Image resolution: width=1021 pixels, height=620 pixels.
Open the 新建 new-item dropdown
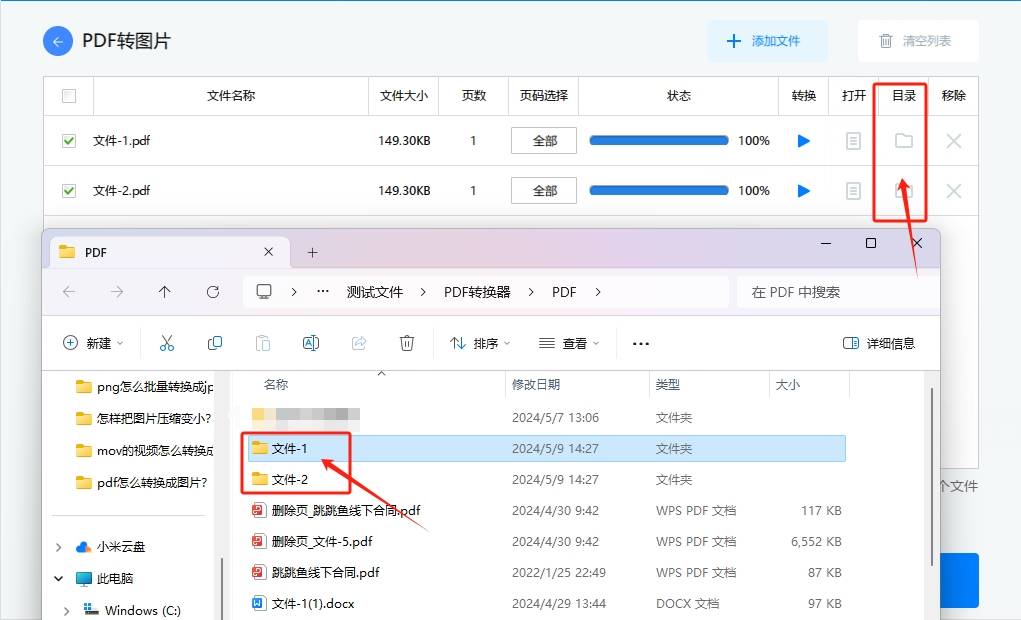[x=92, y=342]
